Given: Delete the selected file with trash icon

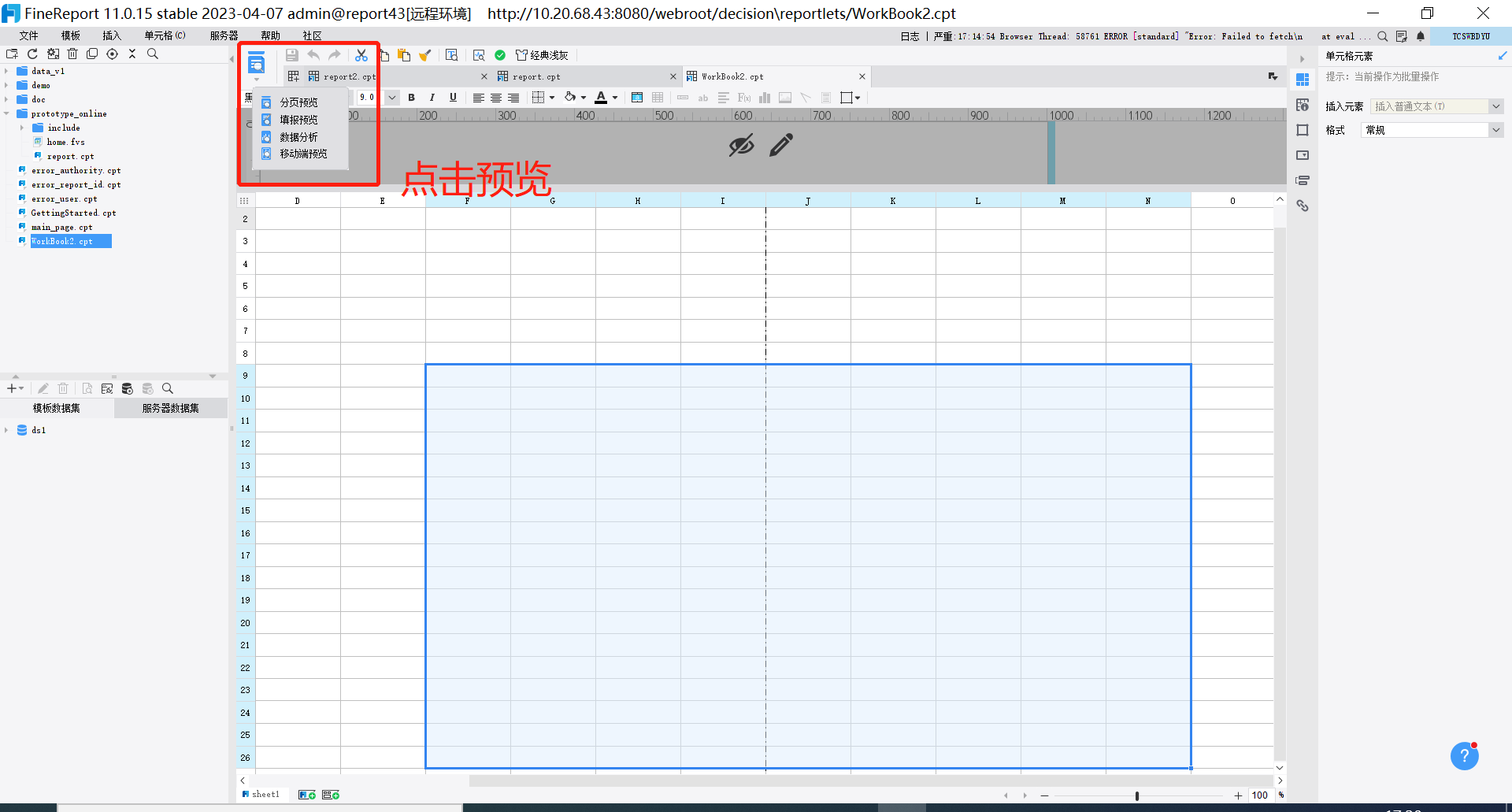Looking at the screenshot, I should [72, 54].
